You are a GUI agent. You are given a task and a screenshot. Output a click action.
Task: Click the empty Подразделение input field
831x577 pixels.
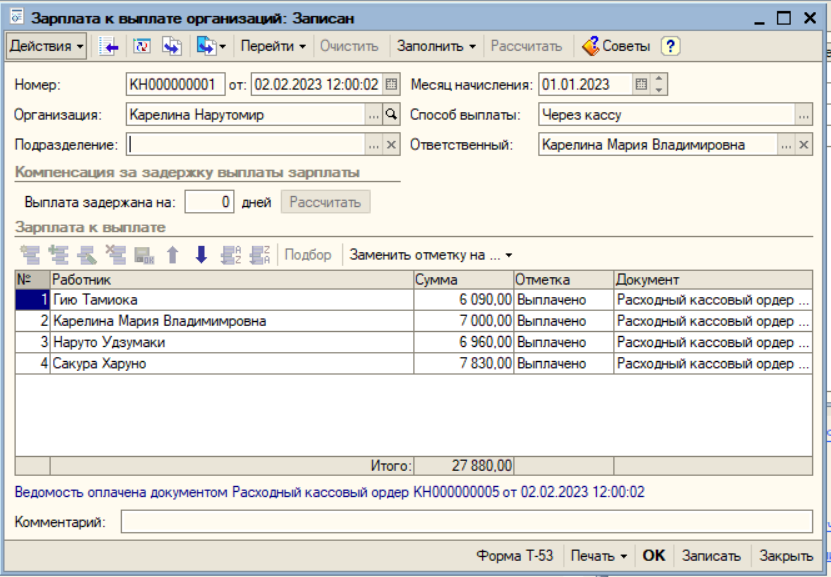[x=246, y=145]
